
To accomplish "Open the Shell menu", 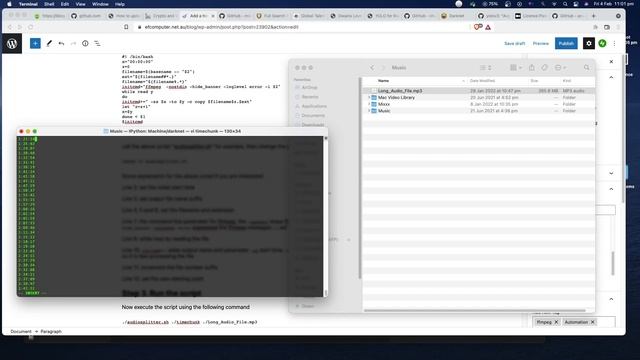I will (x=49, y=4).
